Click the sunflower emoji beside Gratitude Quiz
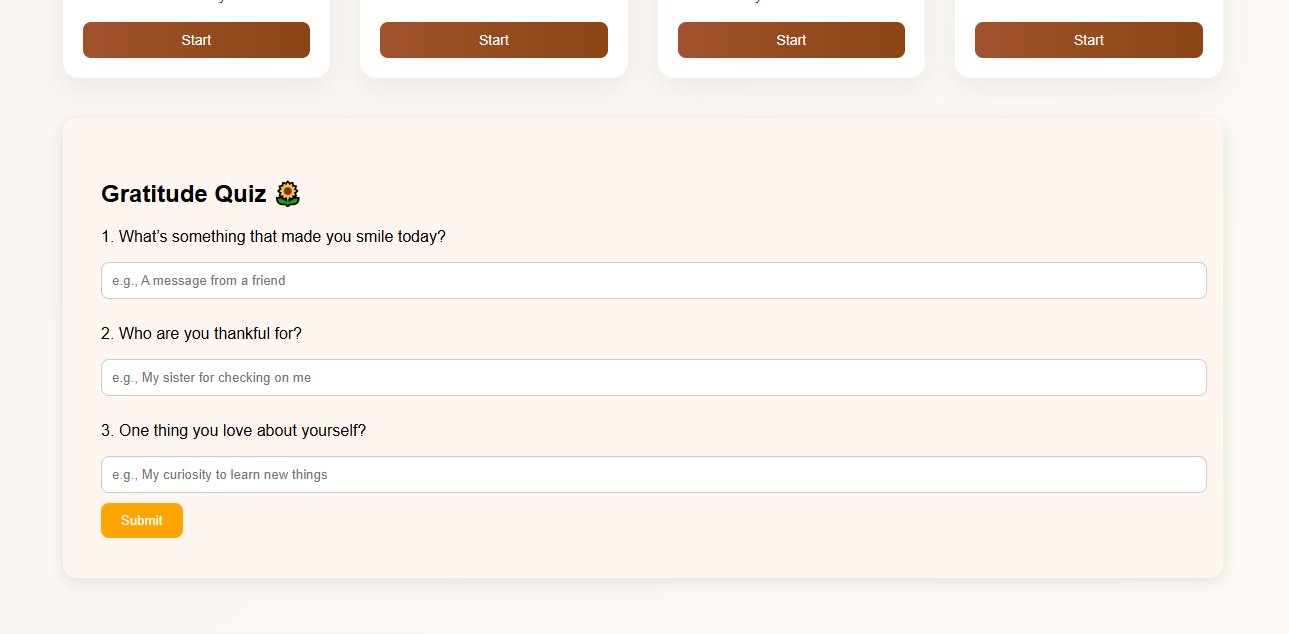 [288, 194]
